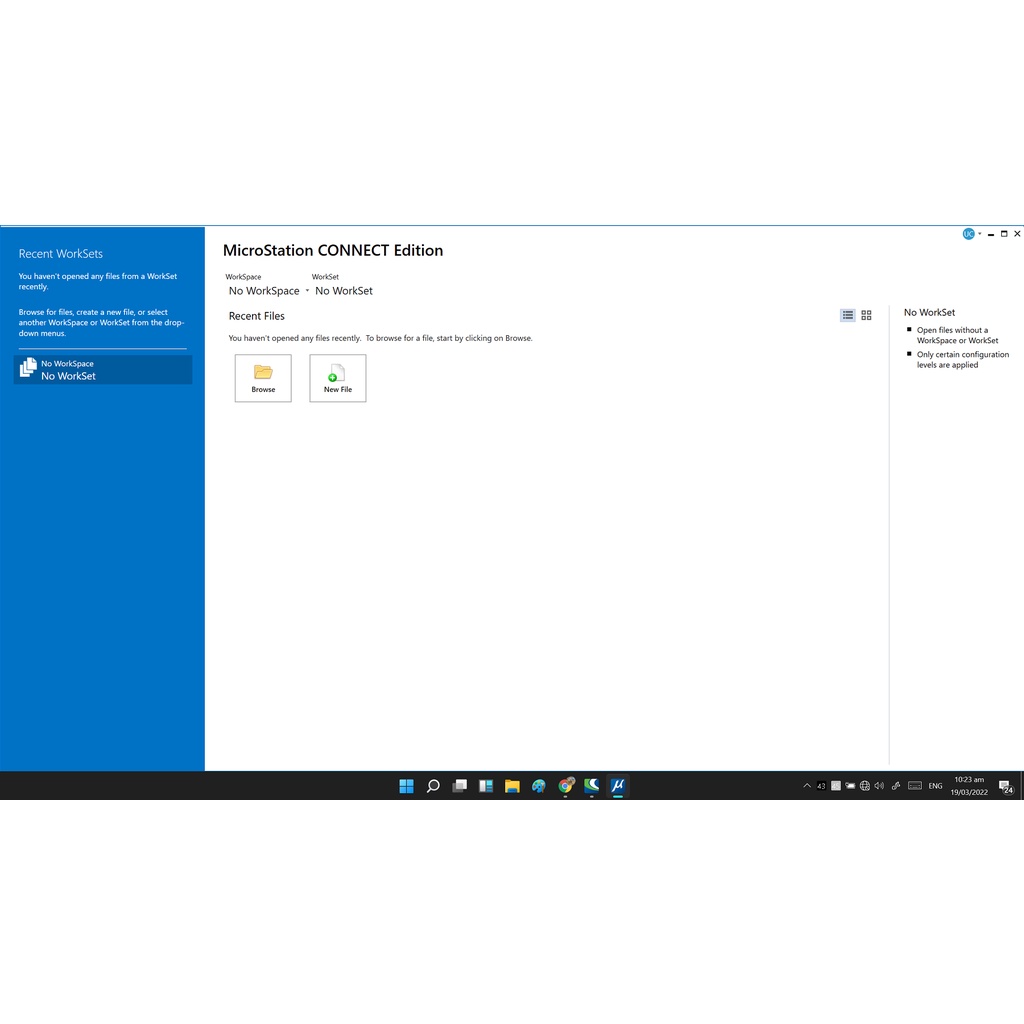Expand the user account dropdown arrow
Viewport: 1024px width, 1024px height.
click(980, 234)
